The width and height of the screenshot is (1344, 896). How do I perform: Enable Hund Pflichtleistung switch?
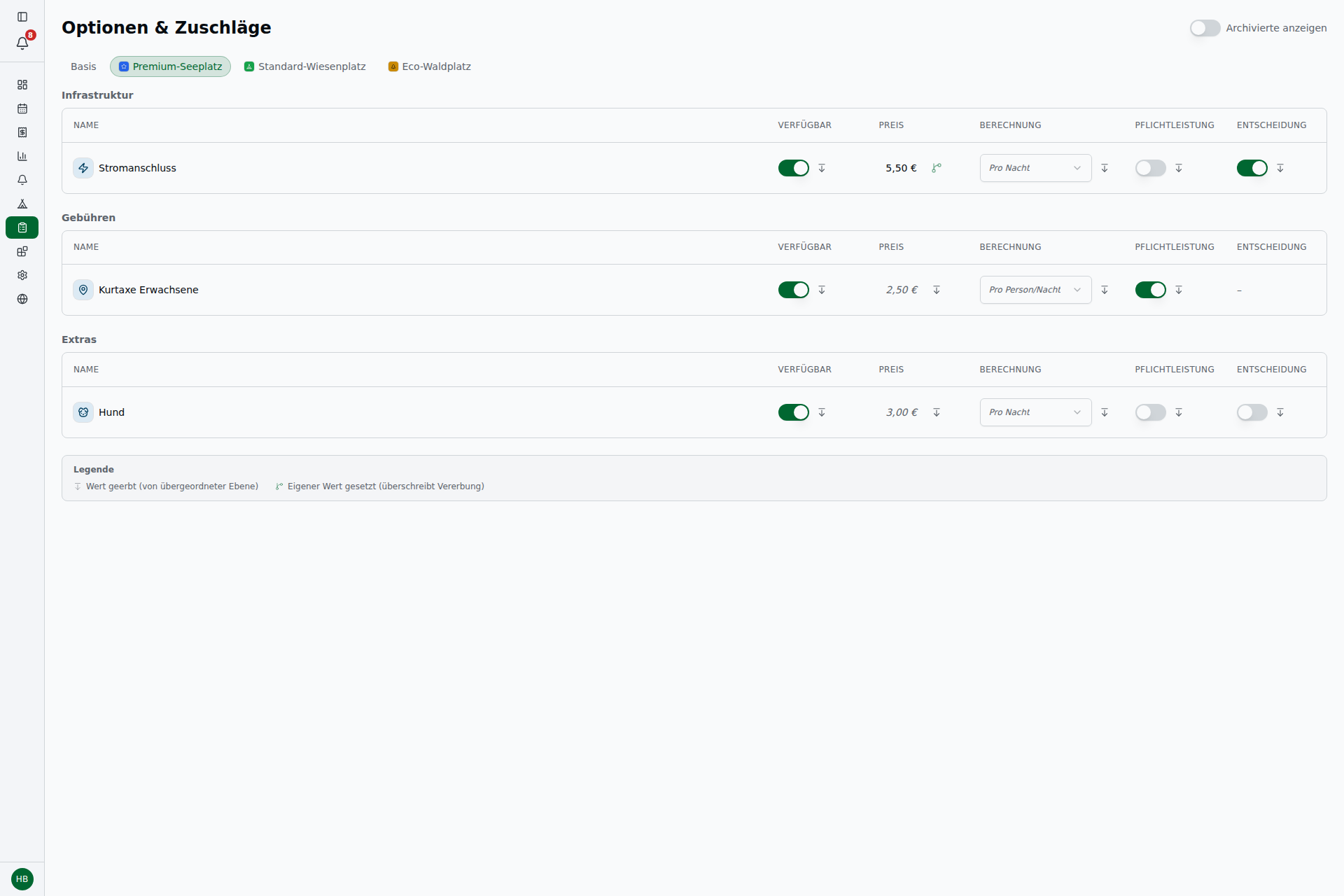1150,412
